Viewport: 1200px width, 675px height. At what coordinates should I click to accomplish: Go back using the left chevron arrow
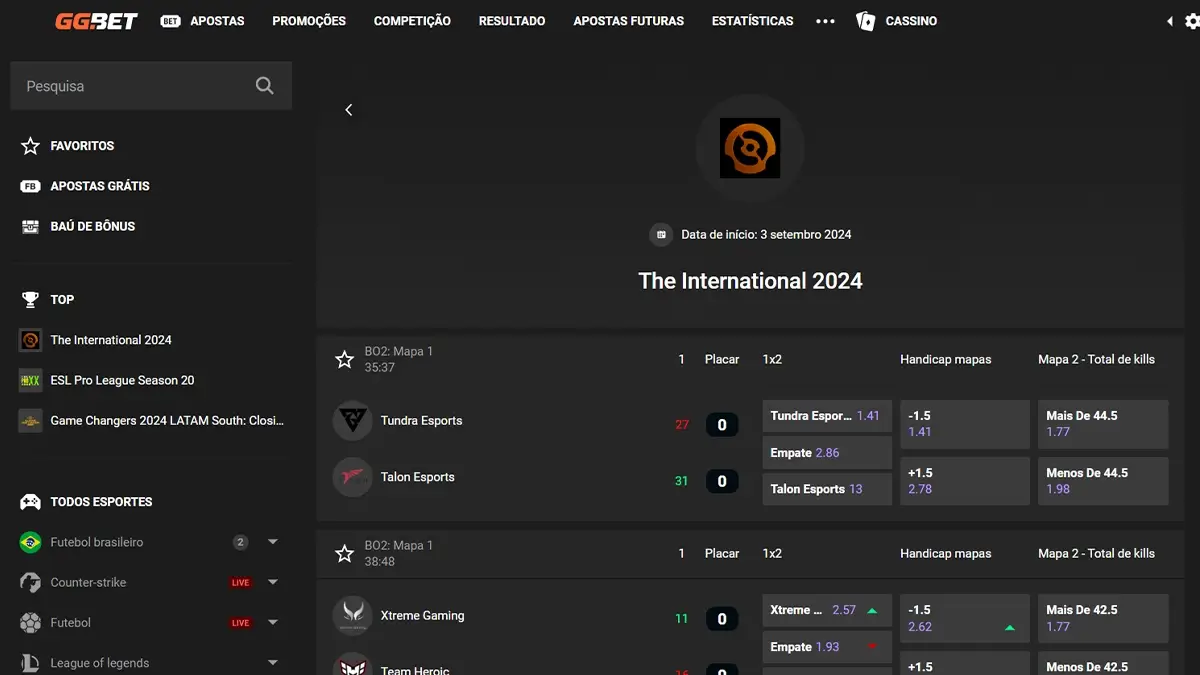(x=349, y=110)
